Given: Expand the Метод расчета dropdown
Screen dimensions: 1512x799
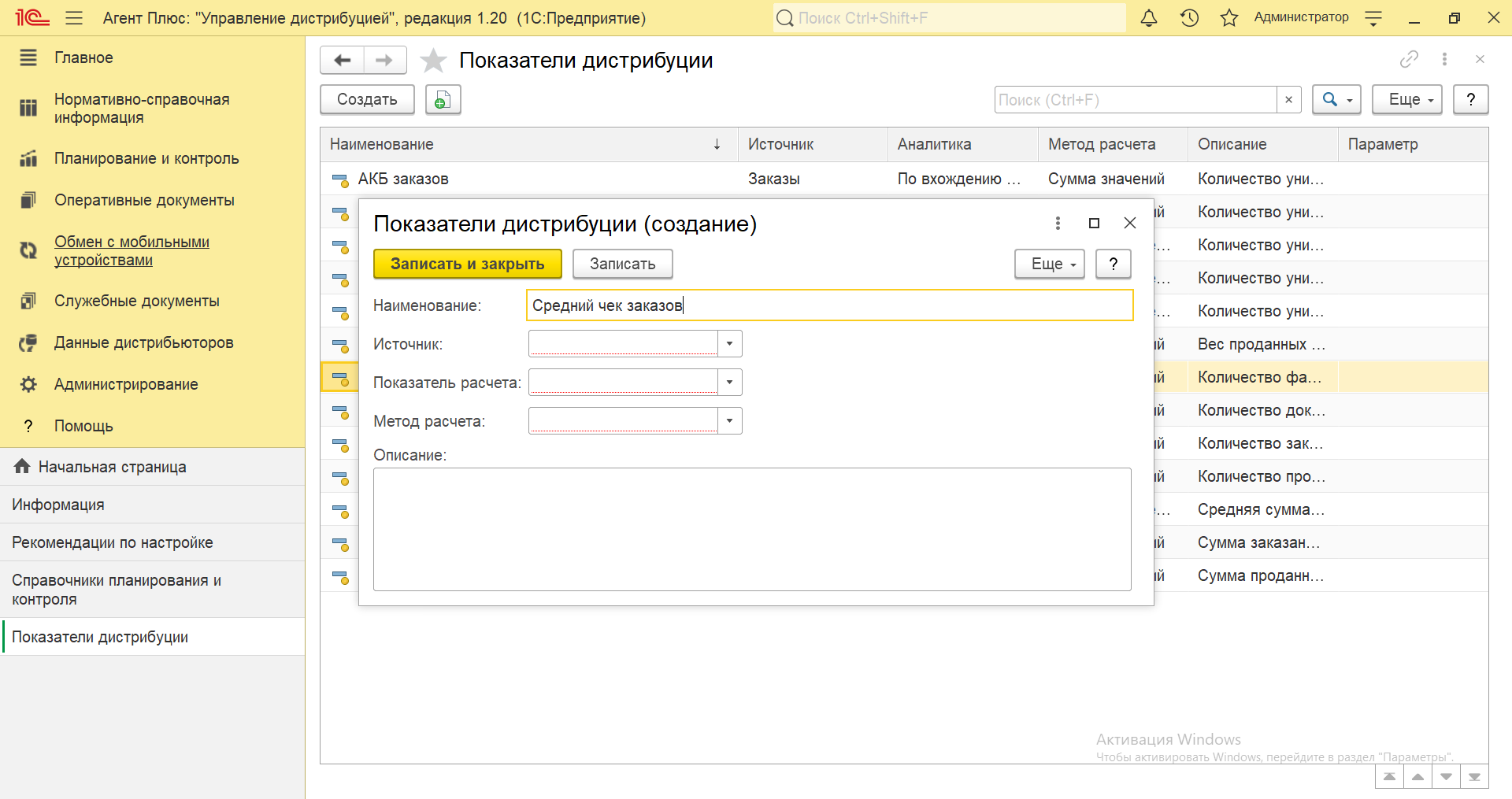Looking at the screenshot, I should pos(730,421).
